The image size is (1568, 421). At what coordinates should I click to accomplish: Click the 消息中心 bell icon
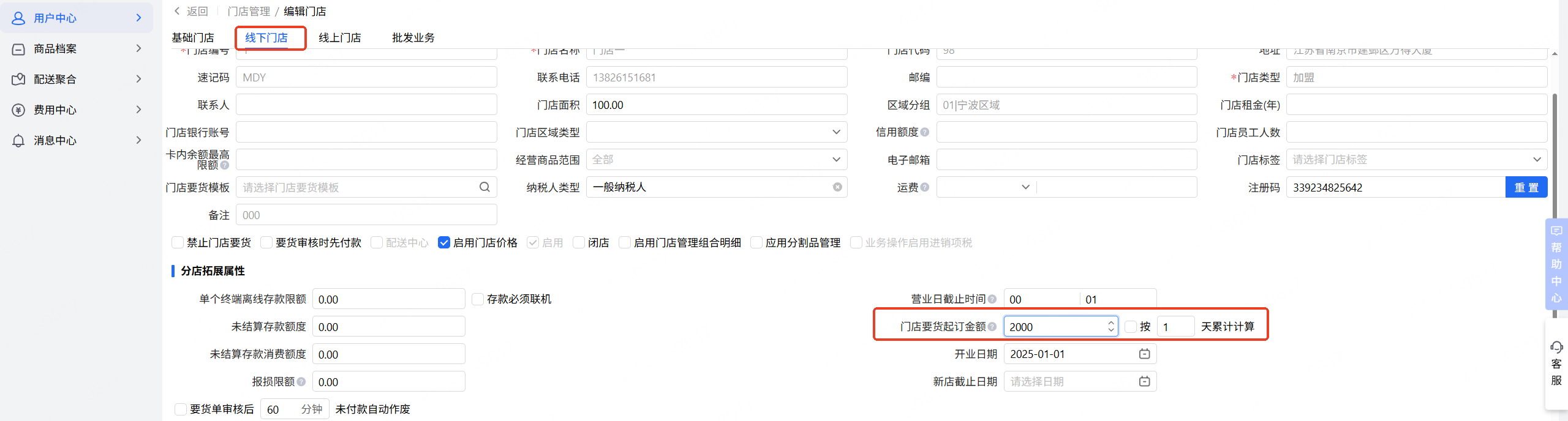pyautogui.click(x=18, y=141)
